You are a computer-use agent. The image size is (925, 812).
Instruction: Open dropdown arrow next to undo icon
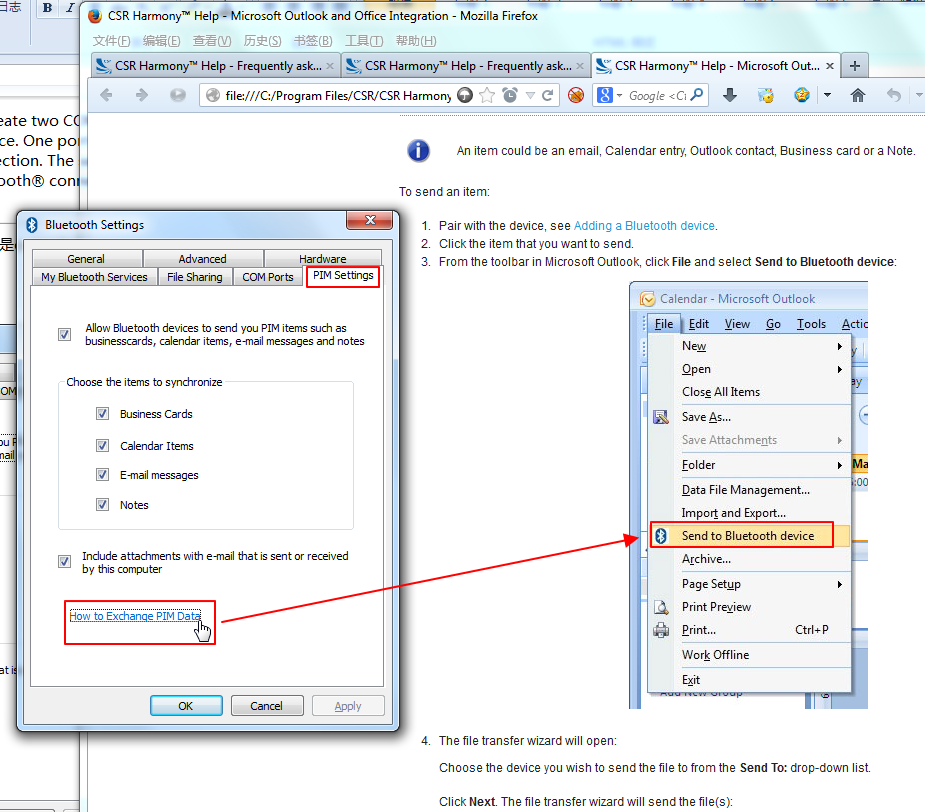(919, 95)
